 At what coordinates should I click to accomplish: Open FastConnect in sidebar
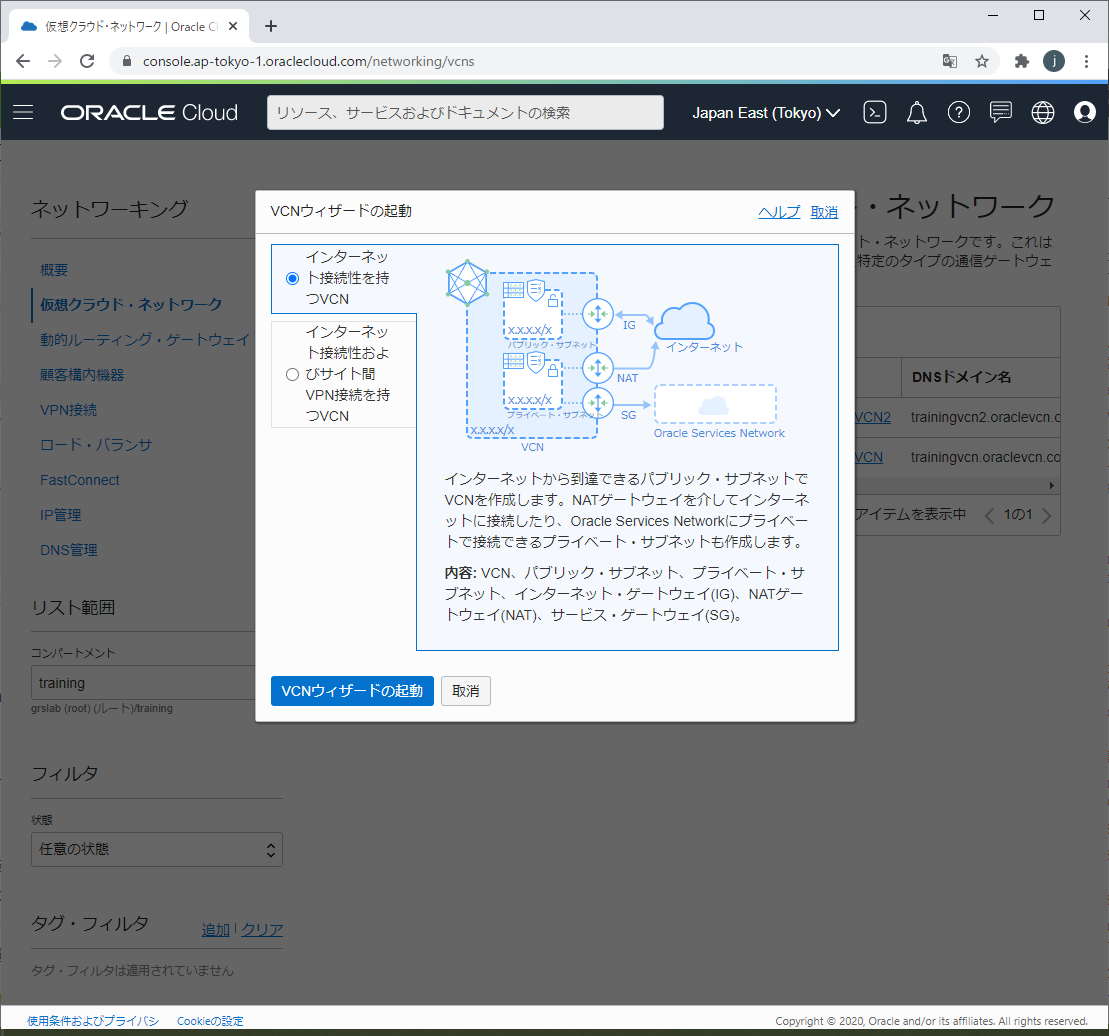coord(80,480)
